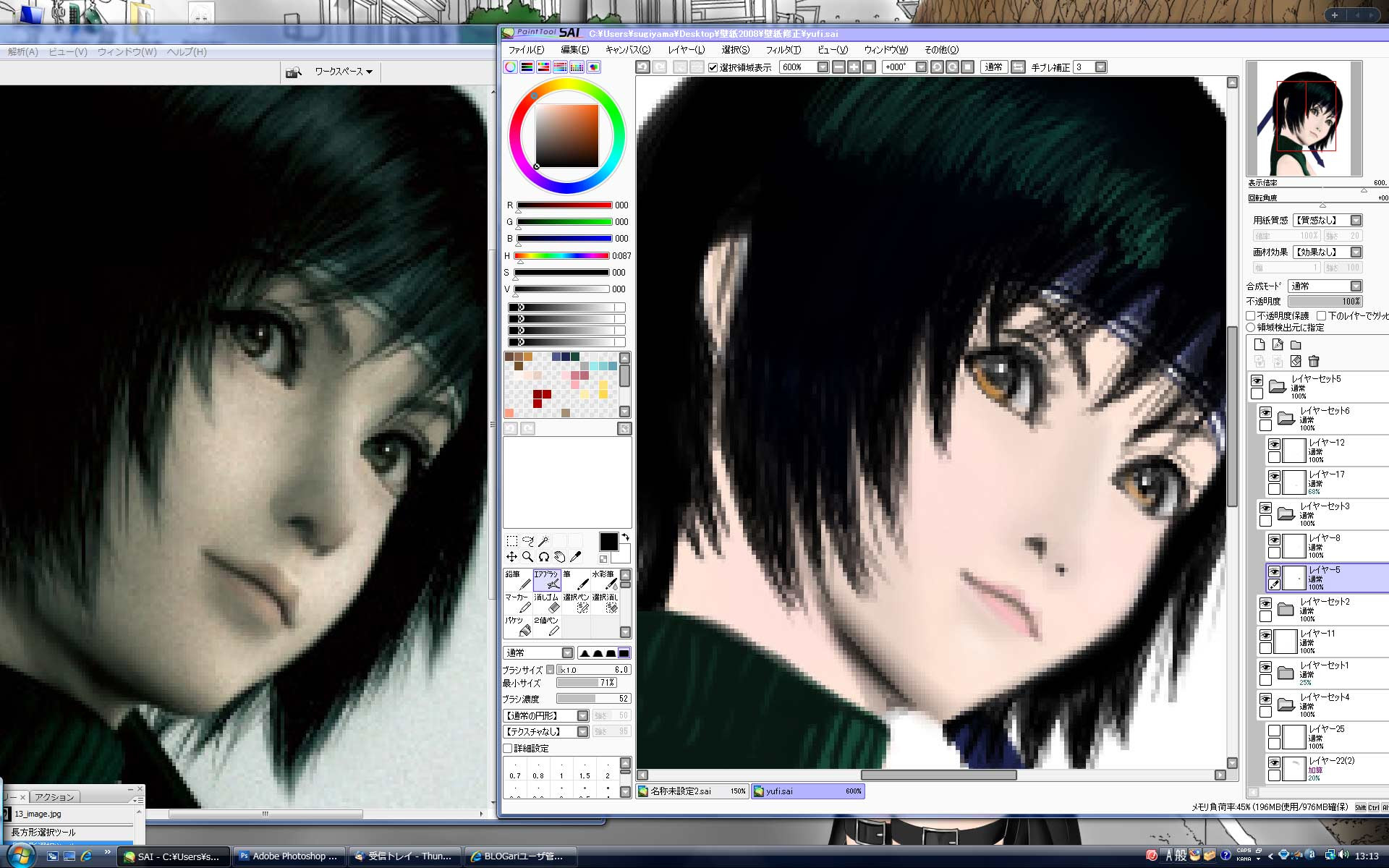Screen dimensions: 1389x868
Task: Select the magic wand tool
Action: (x=544, y=540)
